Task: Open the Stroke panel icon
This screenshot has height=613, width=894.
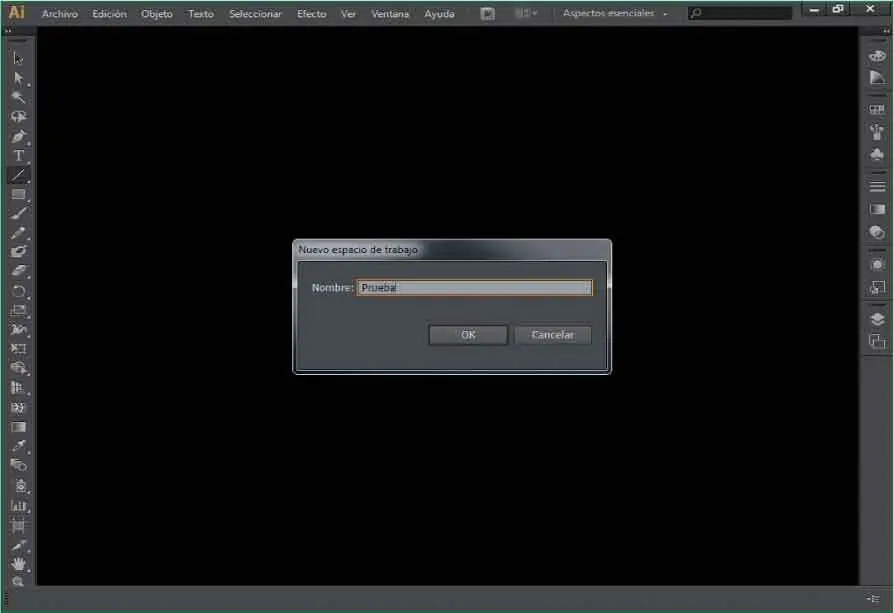Action: (877, 186)
